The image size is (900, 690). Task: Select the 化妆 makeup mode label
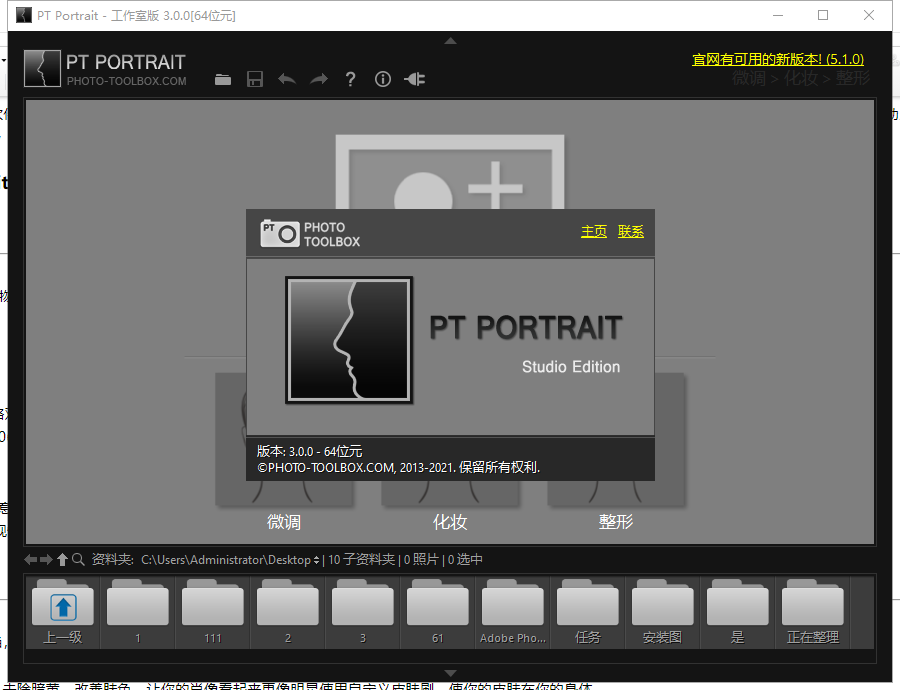(x=450, y=522)
